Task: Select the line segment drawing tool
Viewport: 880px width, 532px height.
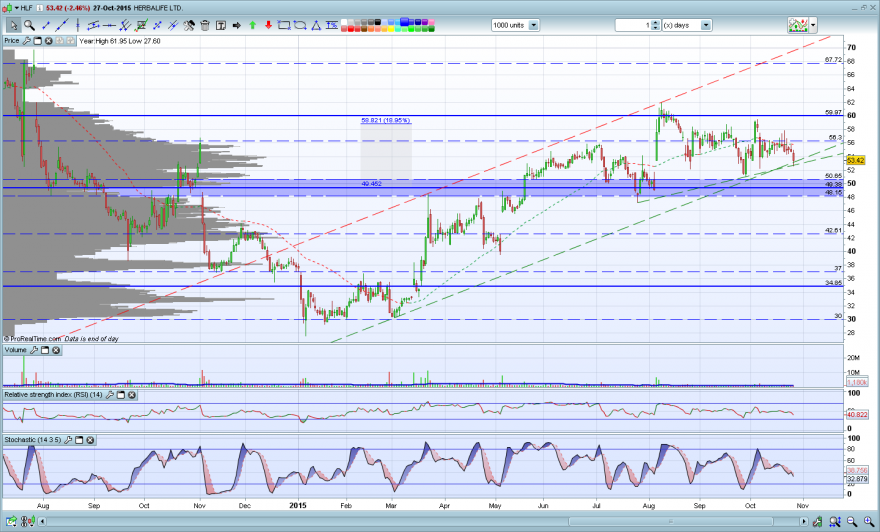Action: 46,25
